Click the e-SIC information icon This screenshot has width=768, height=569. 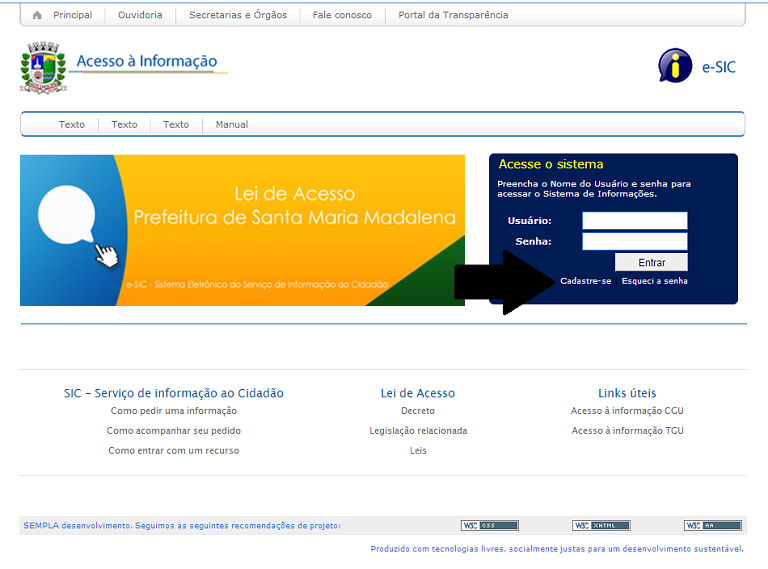click(x=675, y=66)
